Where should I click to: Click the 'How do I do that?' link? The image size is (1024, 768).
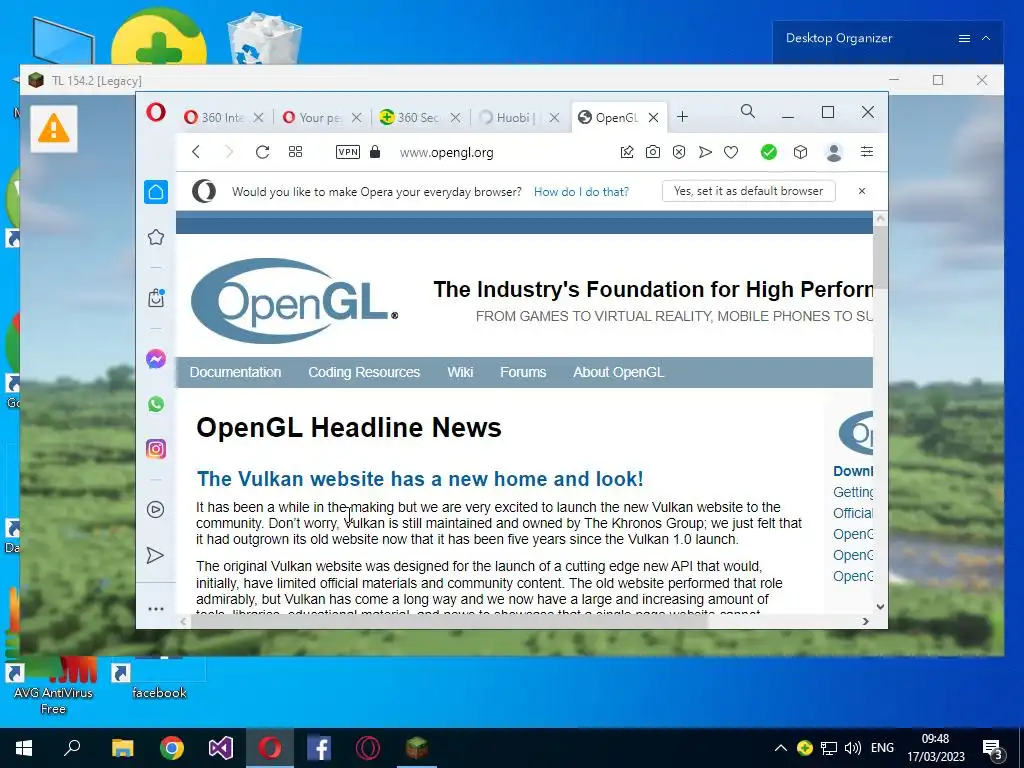[581, 191]
